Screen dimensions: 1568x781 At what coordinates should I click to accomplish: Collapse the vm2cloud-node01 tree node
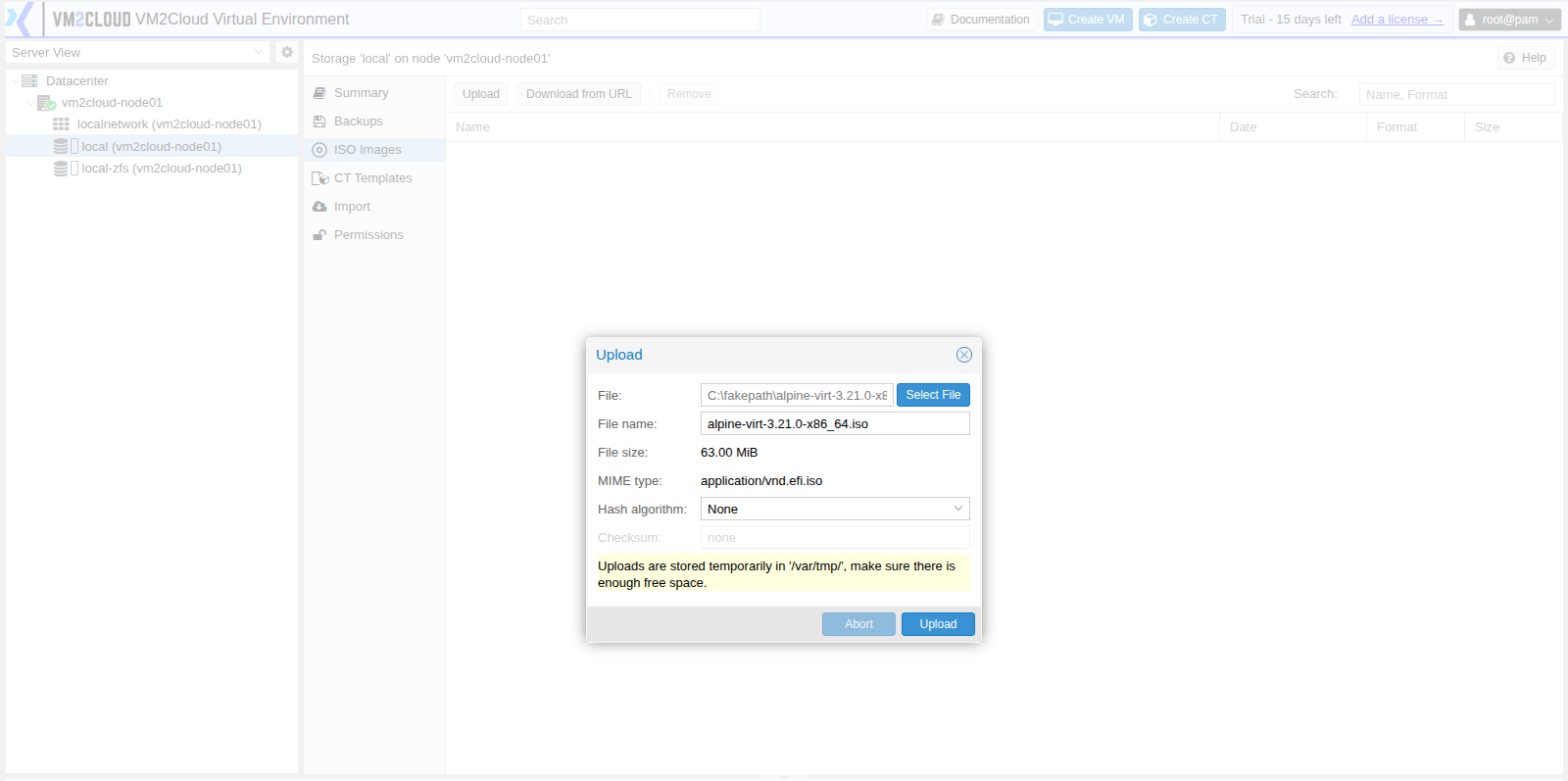pyautogui.click(x=29, y=103)
